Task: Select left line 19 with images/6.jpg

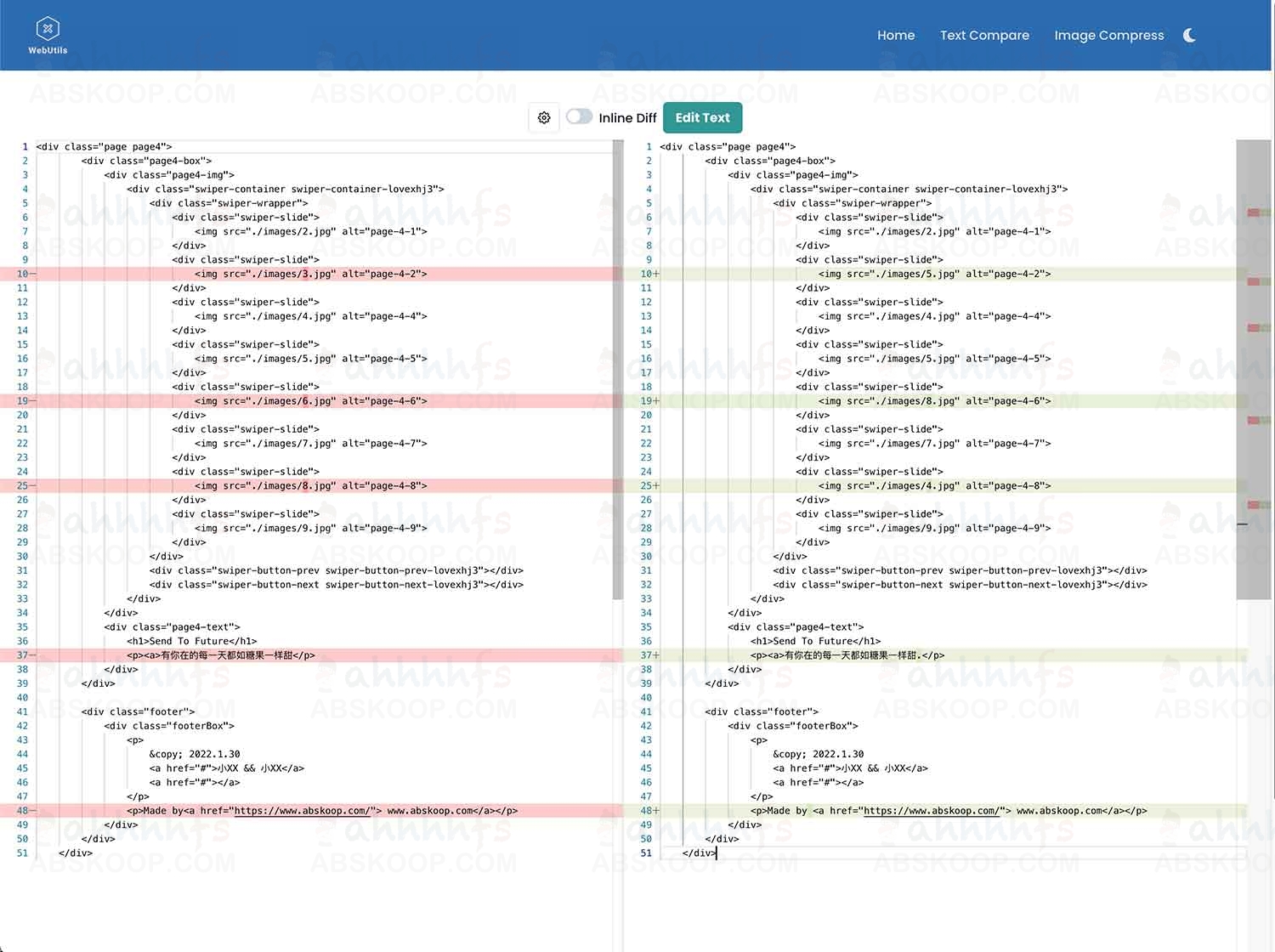Action: (x=310, y=401)
